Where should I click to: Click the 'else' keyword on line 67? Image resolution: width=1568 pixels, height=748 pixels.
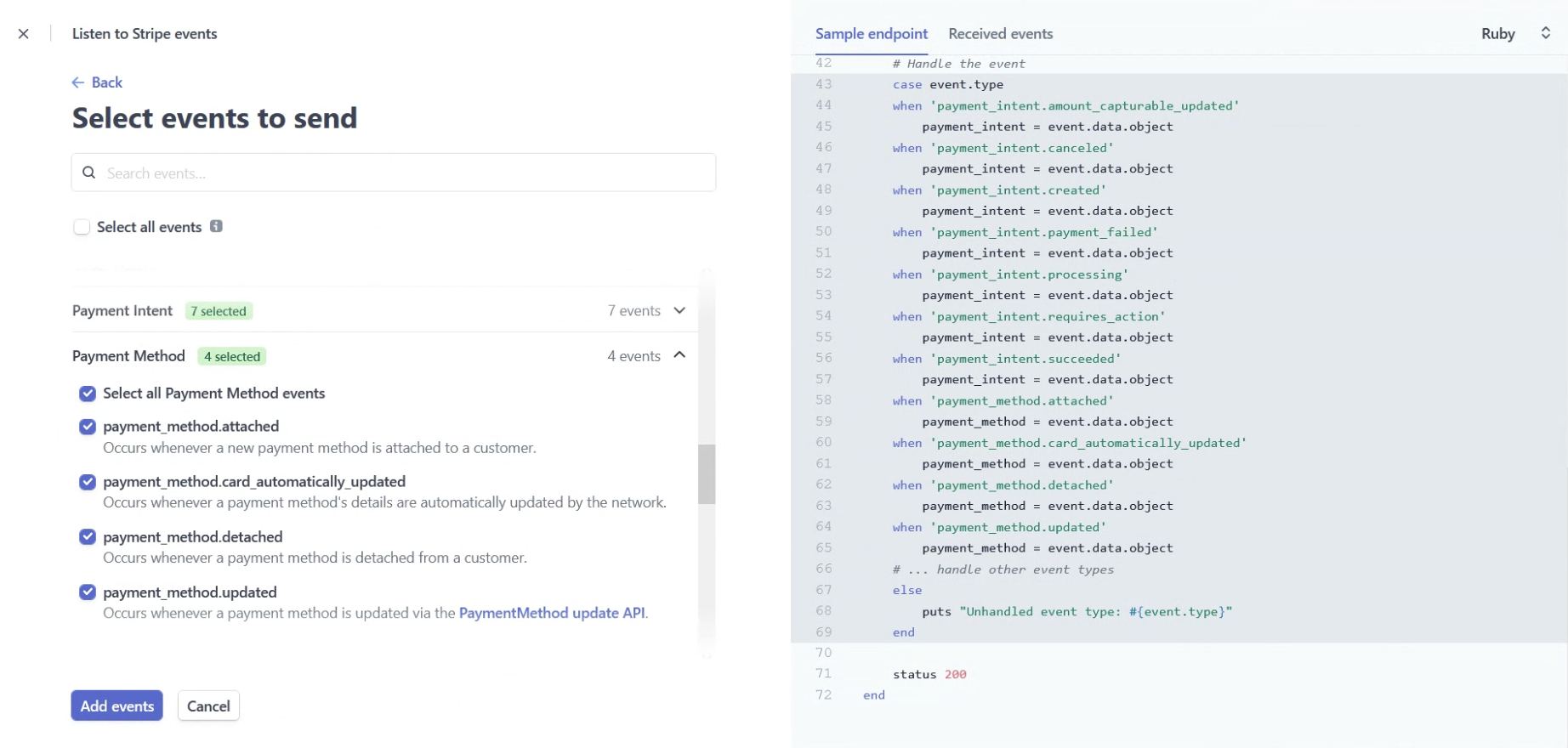(x=907, y=590)
